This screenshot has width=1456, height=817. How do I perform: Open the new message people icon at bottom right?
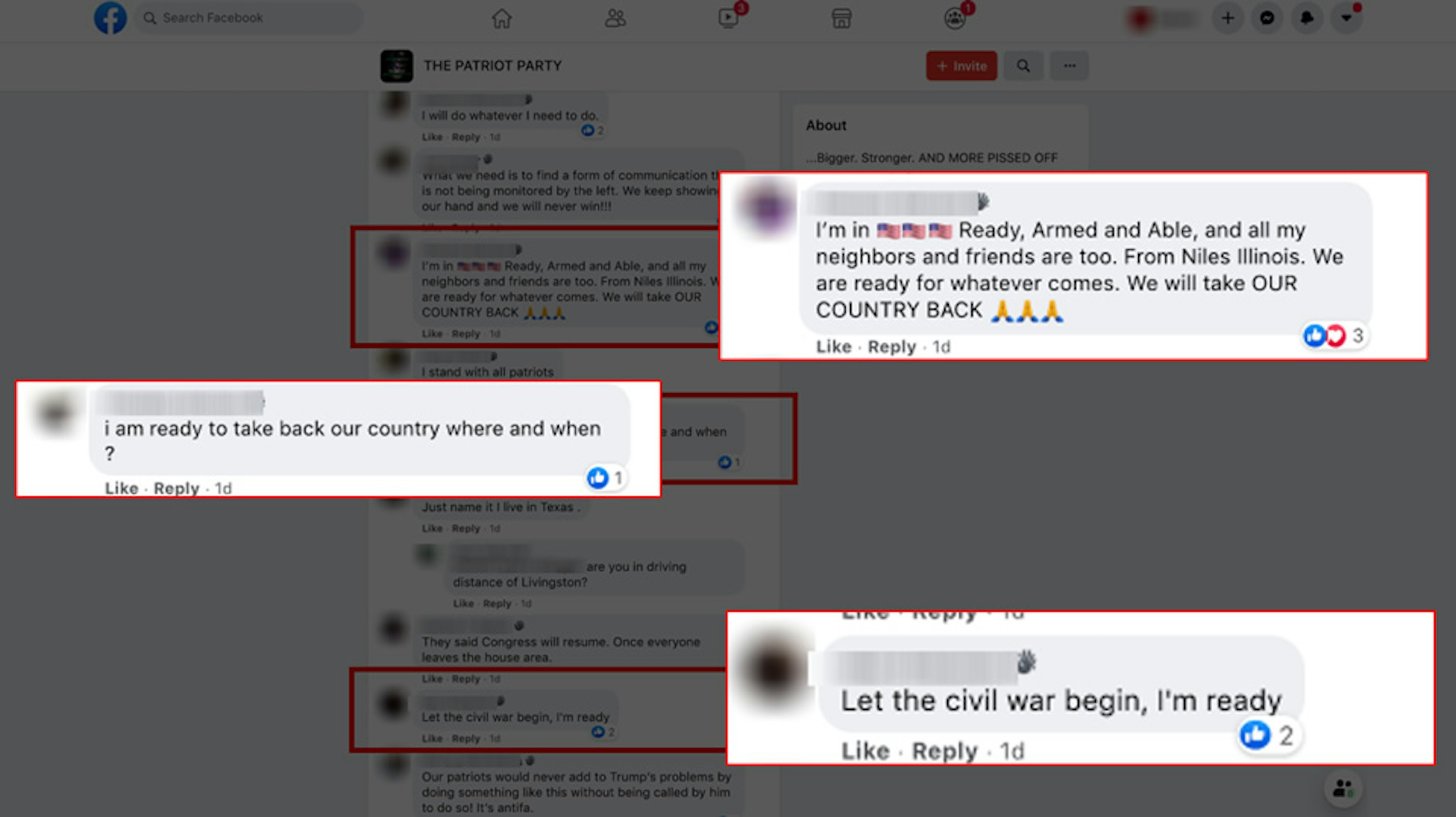[1343, 788]
